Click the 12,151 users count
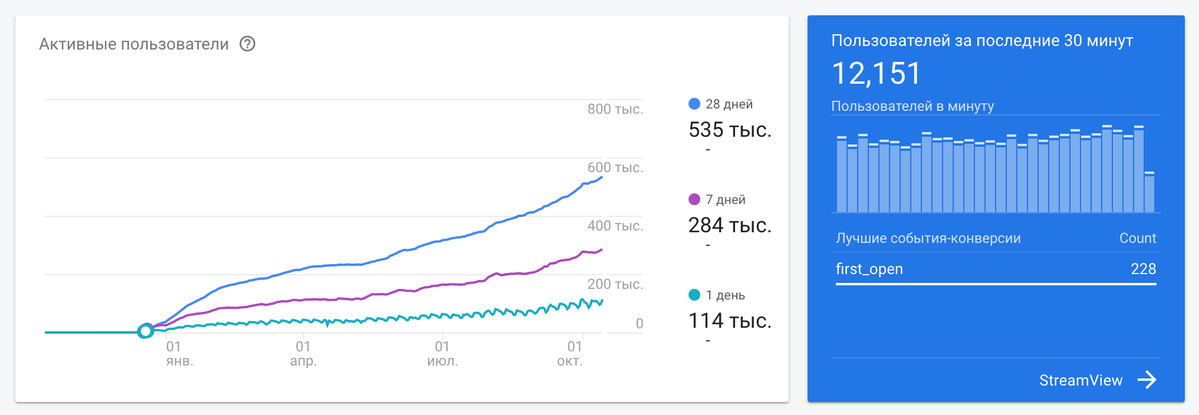1199x415 pixels. pos(876,74)
